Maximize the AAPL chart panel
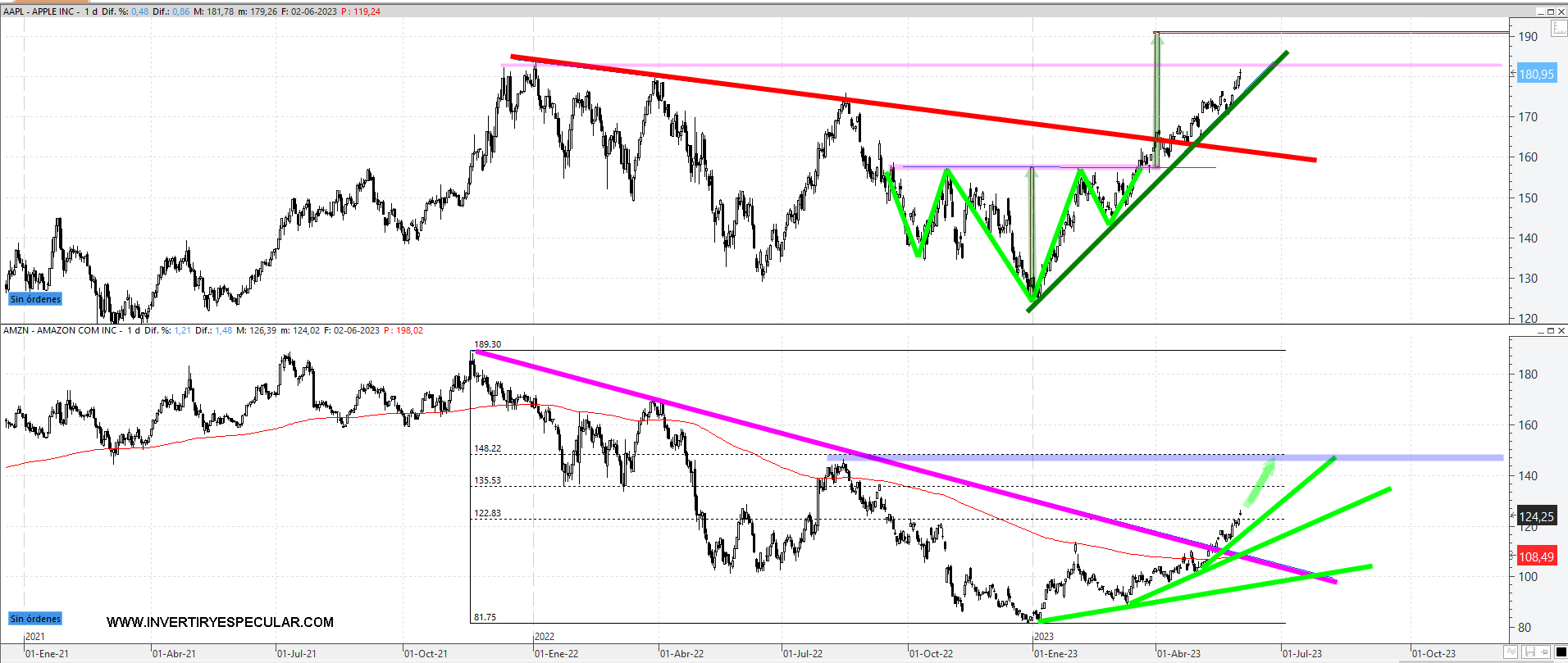 coord(1551,11)
